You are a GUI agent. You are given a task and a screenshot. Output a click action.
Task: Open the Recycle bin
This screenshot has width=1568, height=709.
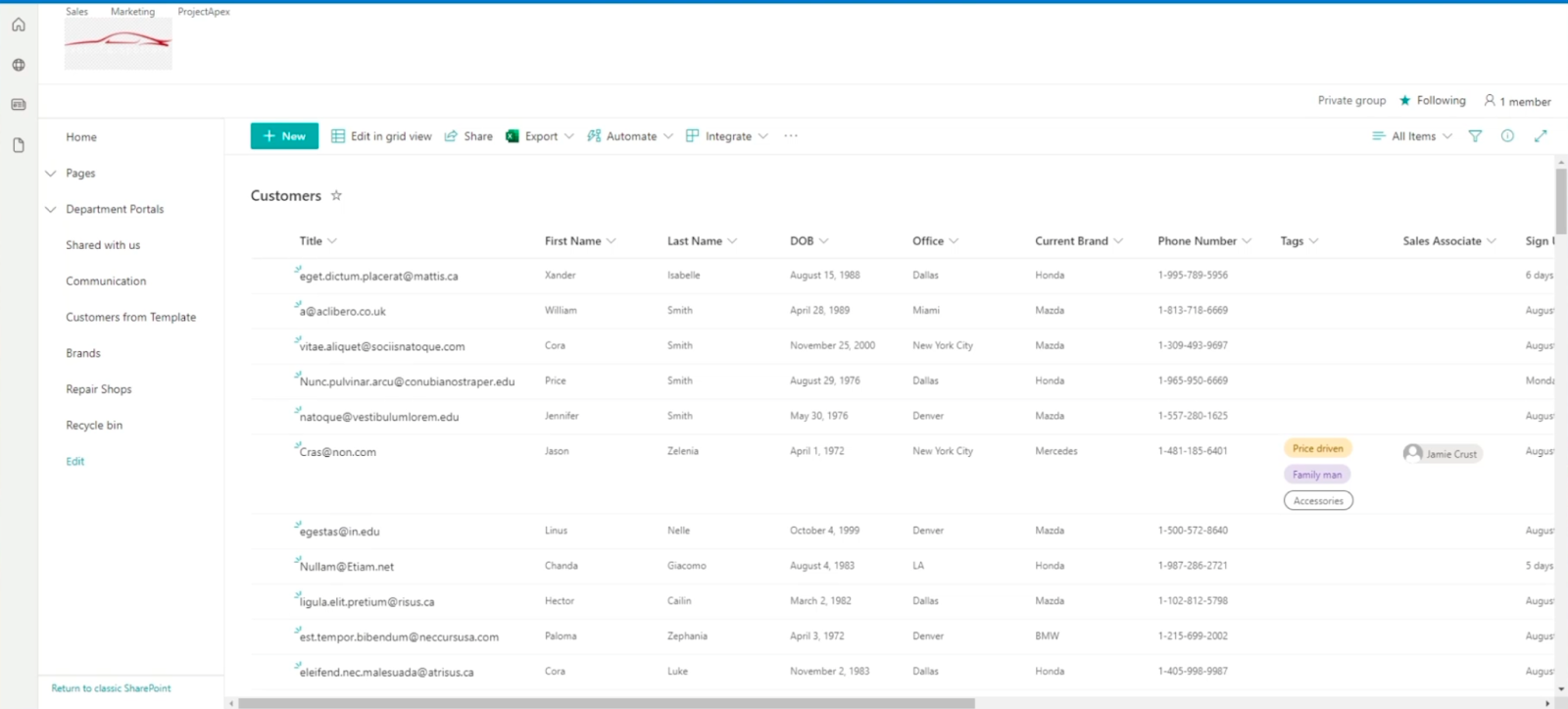(94, 426)
